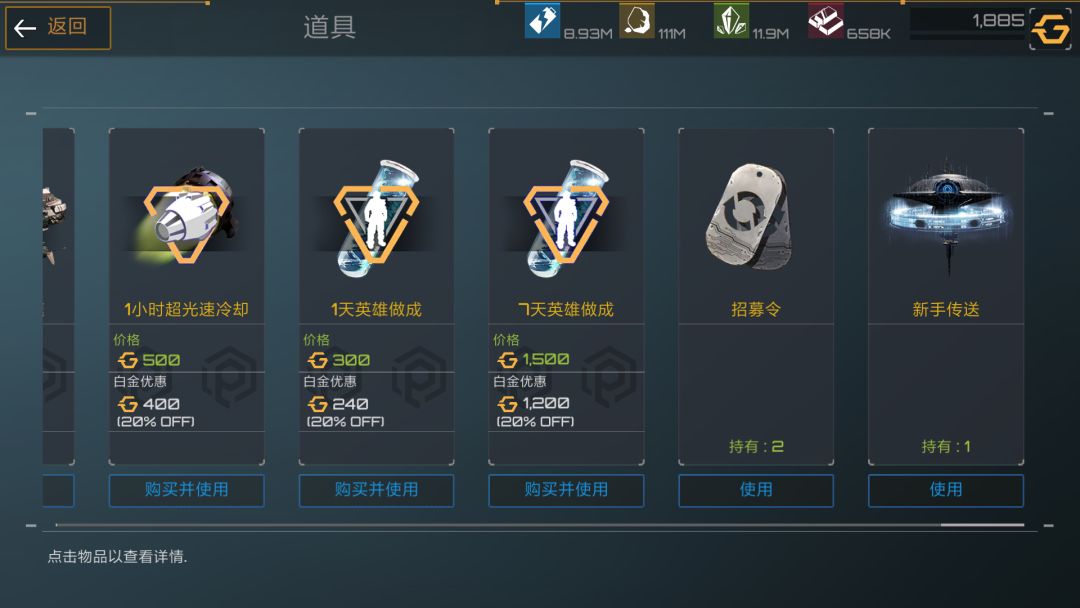Open the 1天英雄做成 test tube icon
This screenshot has width=1080, height=608.
(376, 218)
